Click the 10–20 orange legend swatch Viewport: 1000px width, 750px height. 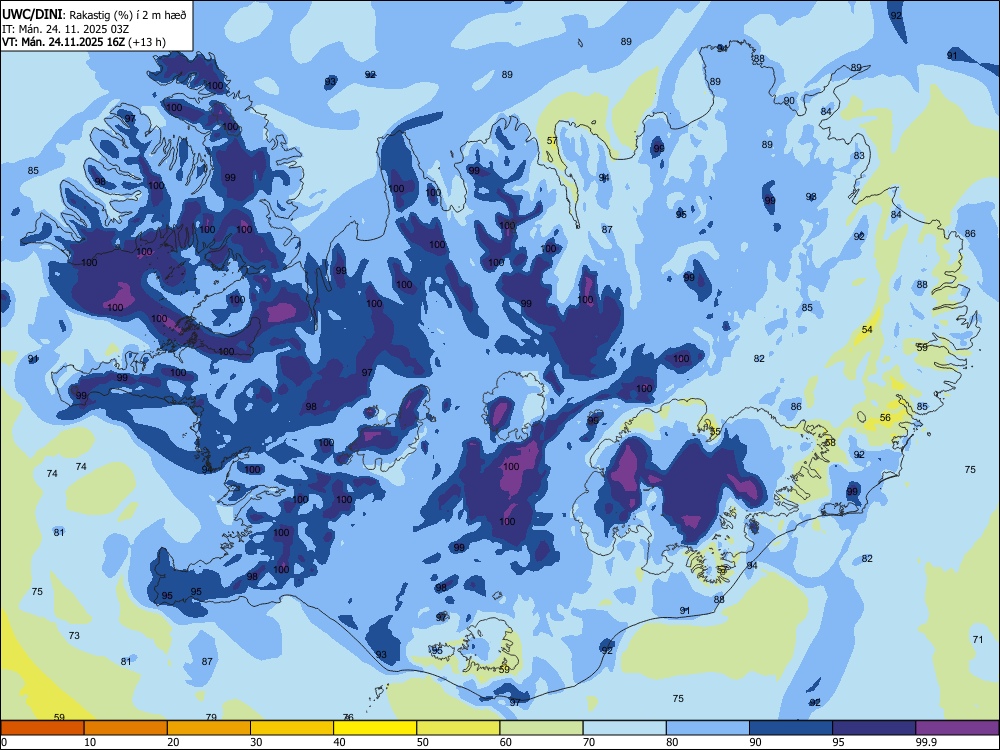coord(126,728)
